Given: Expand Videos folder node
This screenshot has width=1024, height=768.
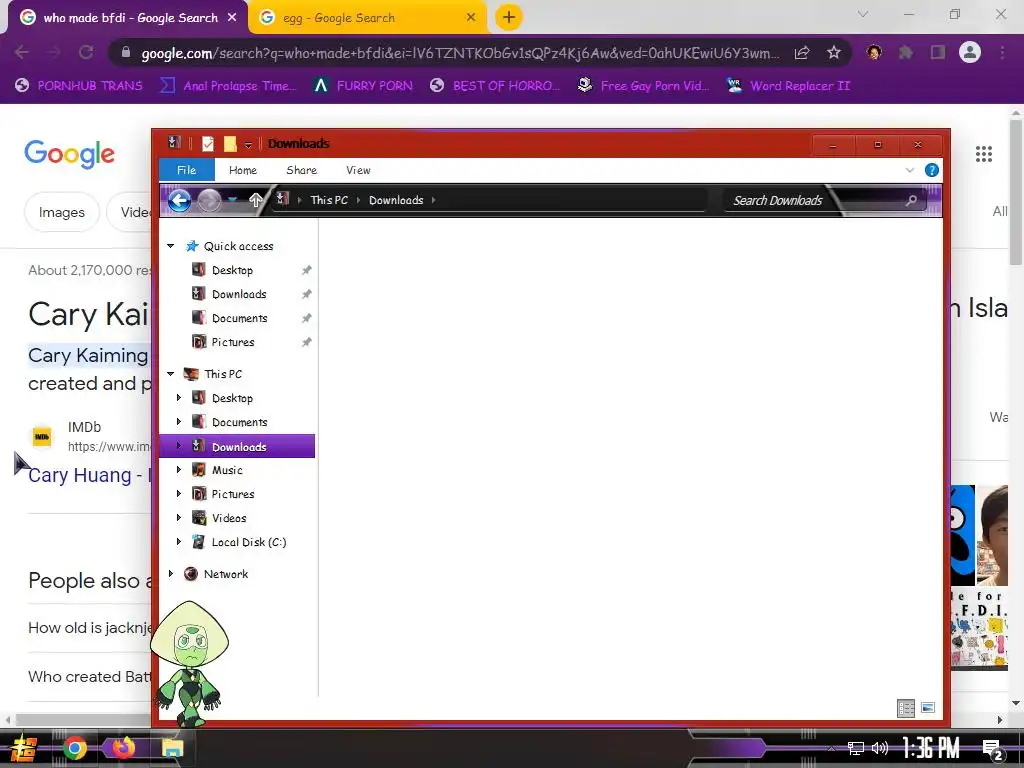Looking at the screenshot, I should 179,518.
